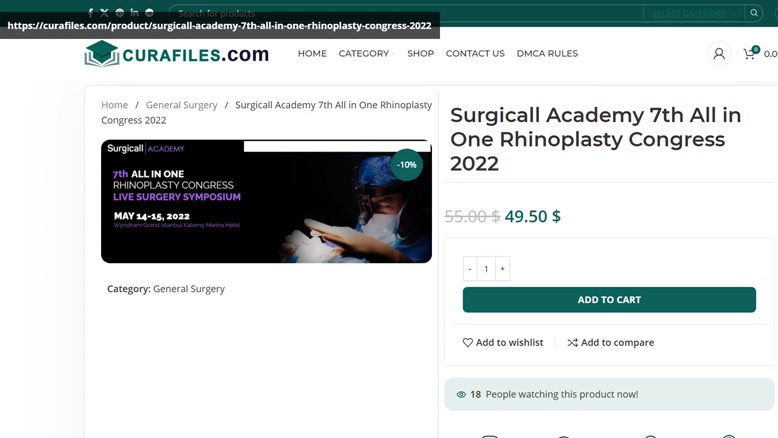The height and width of the screenshot is (438, 778).
Task: Decrease quantity with the minus button
Action: 470,269
